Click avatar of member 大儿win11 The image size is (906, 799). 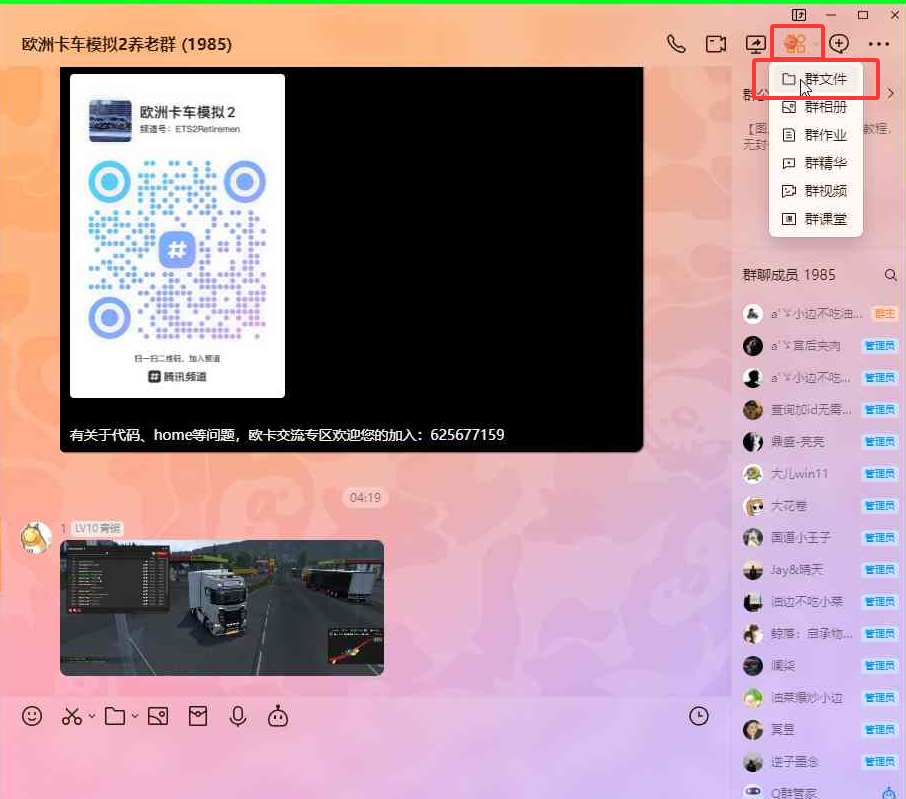pos(753,474)
